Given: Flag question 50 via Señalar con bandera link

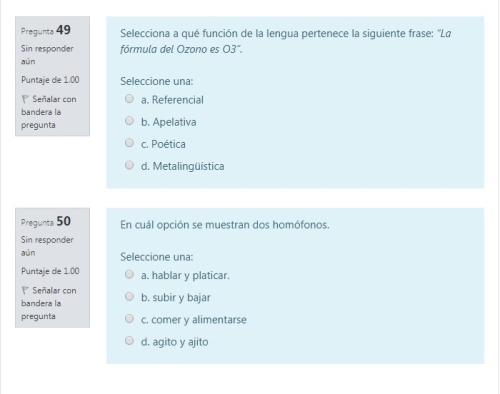Looking at the screenshot, I should [49, 303].
